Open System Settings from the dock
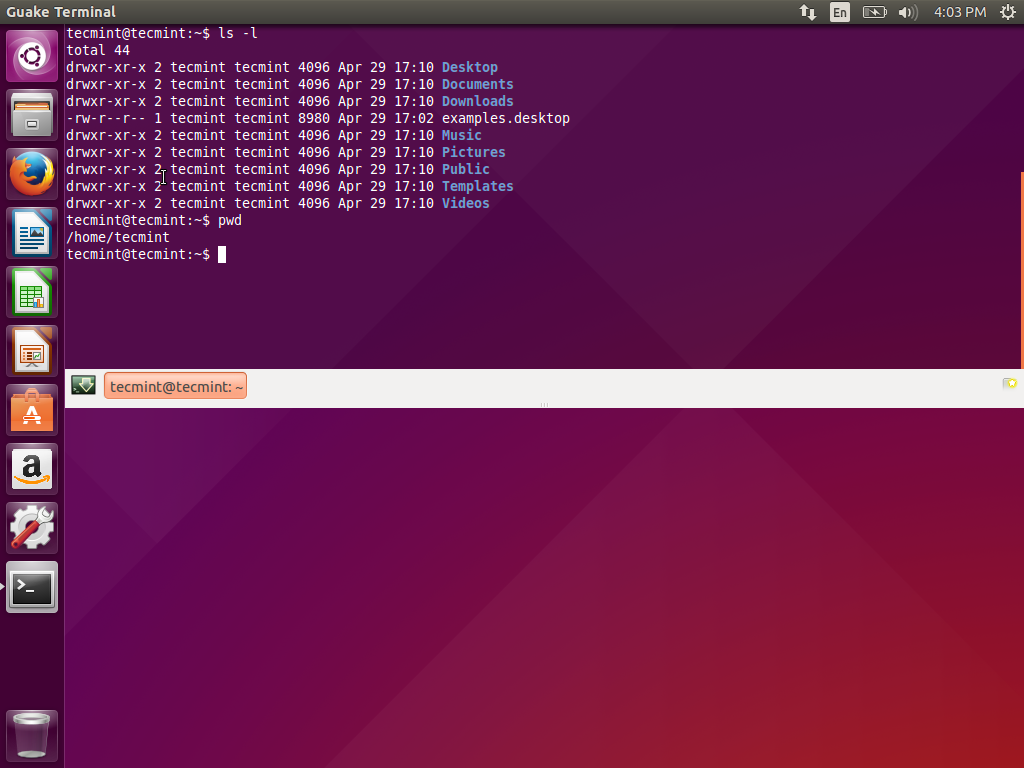1024x768 pixels. 32,528
